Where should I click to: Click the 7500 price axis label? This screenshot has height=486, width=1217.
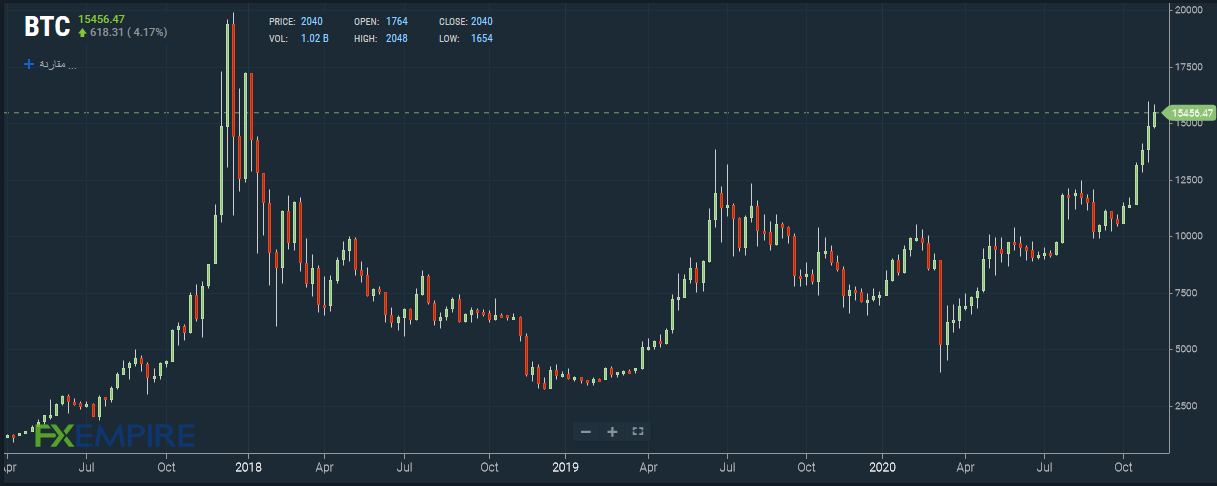click(x=1187, y=293)
